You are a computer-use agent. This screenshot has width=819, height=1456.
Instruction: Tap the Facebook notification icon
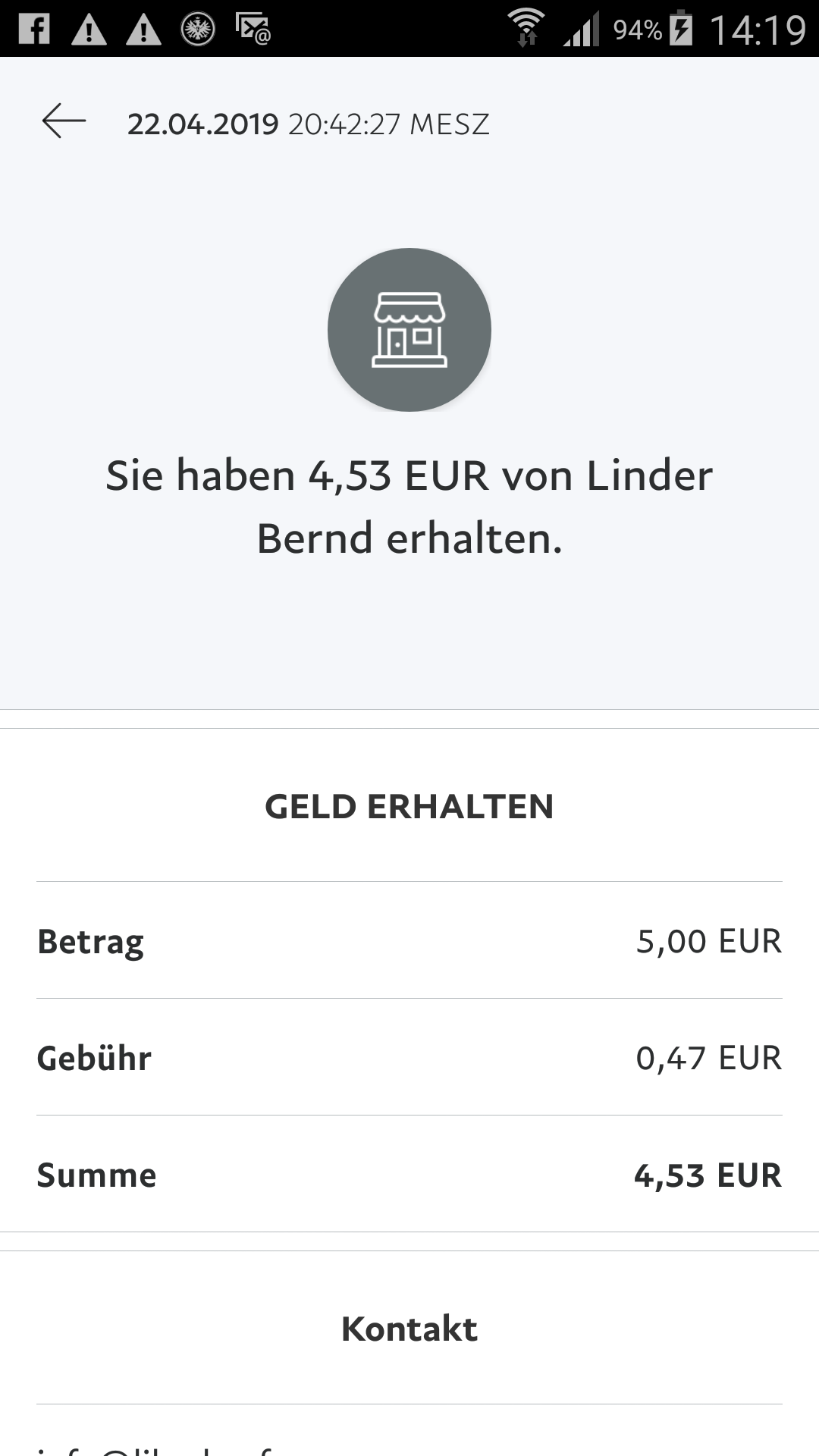pos(34,29)
